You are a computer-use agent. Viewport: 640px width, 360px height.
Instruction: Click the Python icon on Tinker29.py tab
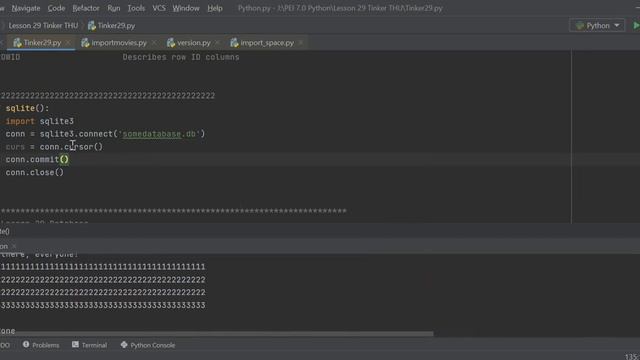click(x=17, y=43)
